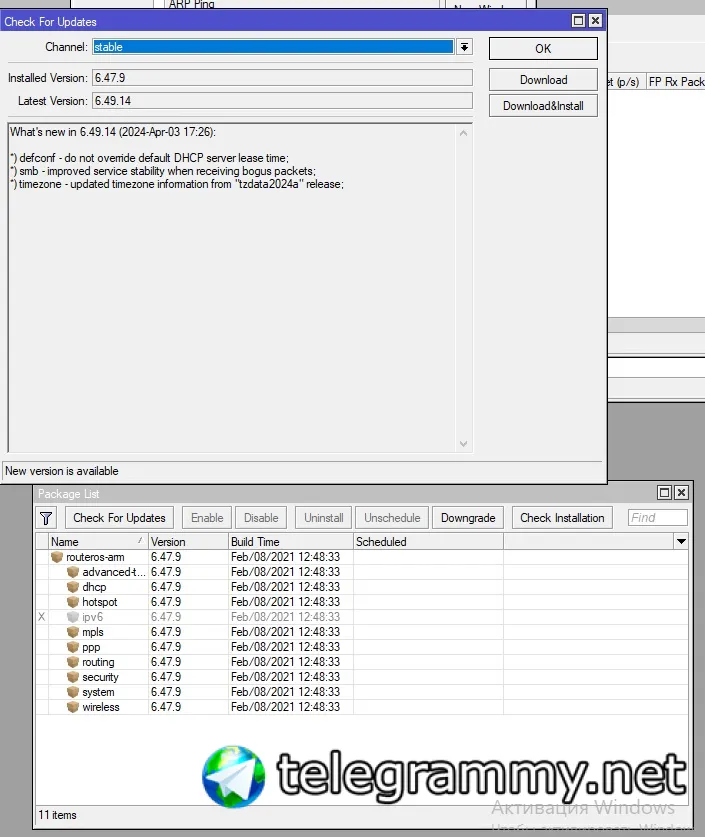705x837 pixels.
Task: Click the Unschedule button
Action: tap(392, 518)
